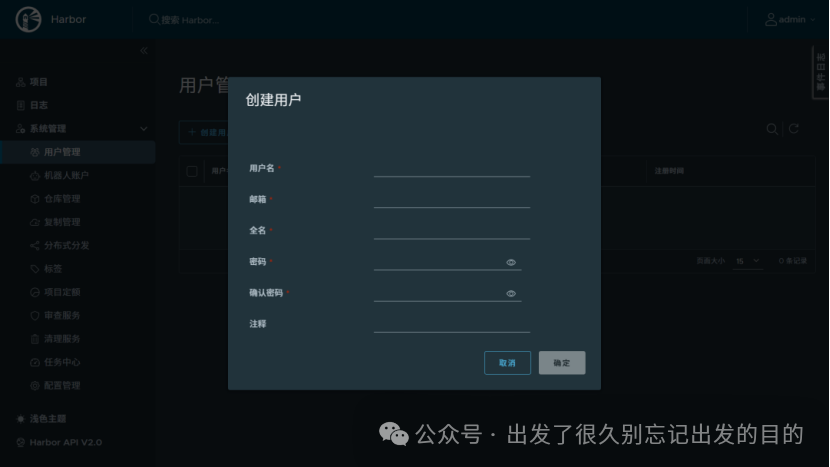Open the right-edge side panel tab
The image size is (830, 467).
[820, 73]
